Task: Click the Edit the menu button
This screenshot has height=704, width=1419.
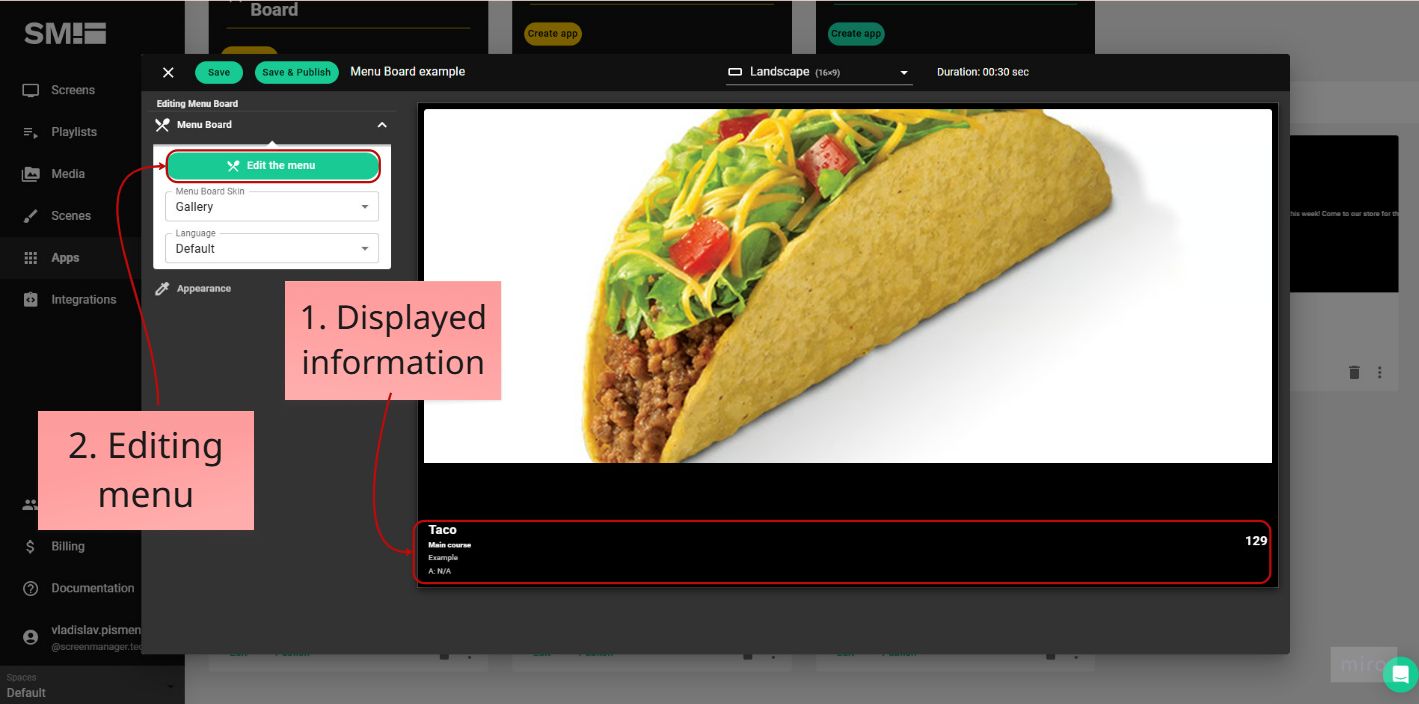Action: (273, 166)
